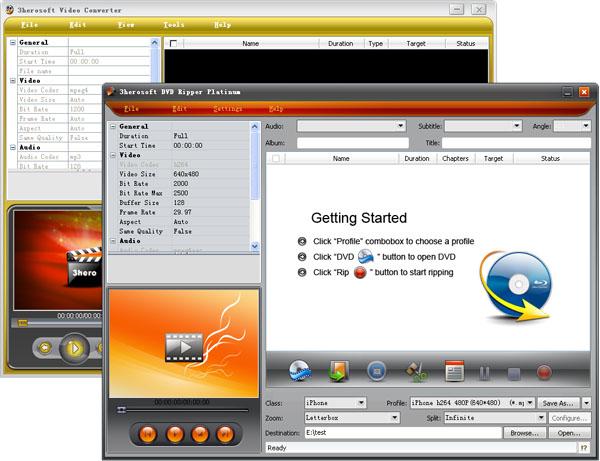Click the orange play button in DVD Ripper player
Image resolution: width=600 pixels, height=461 pixels.
click(175, 434)
